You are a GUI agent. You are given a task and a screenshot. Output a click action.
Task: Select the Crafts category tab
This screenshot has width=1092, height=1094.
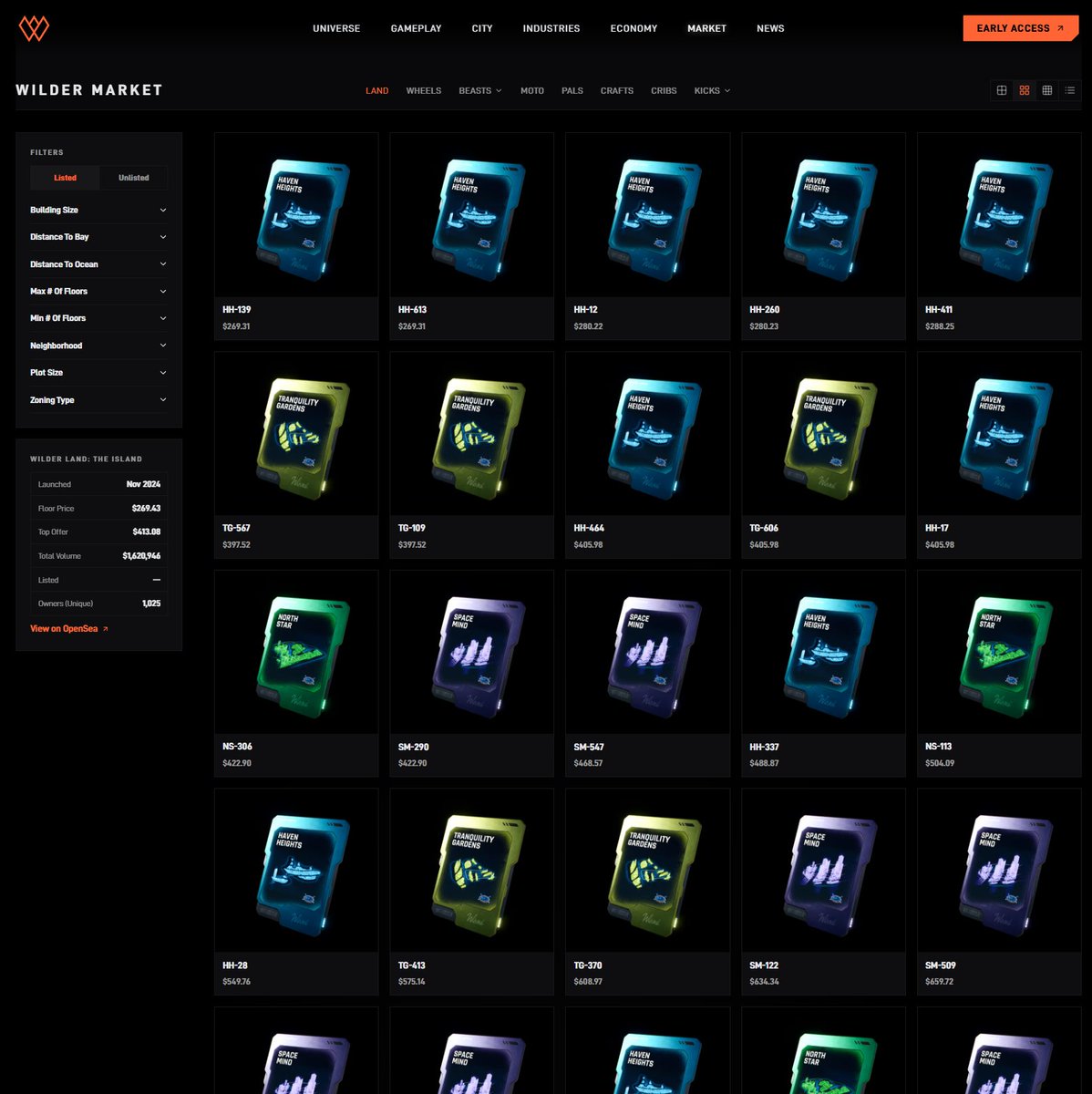pos(617,90)
